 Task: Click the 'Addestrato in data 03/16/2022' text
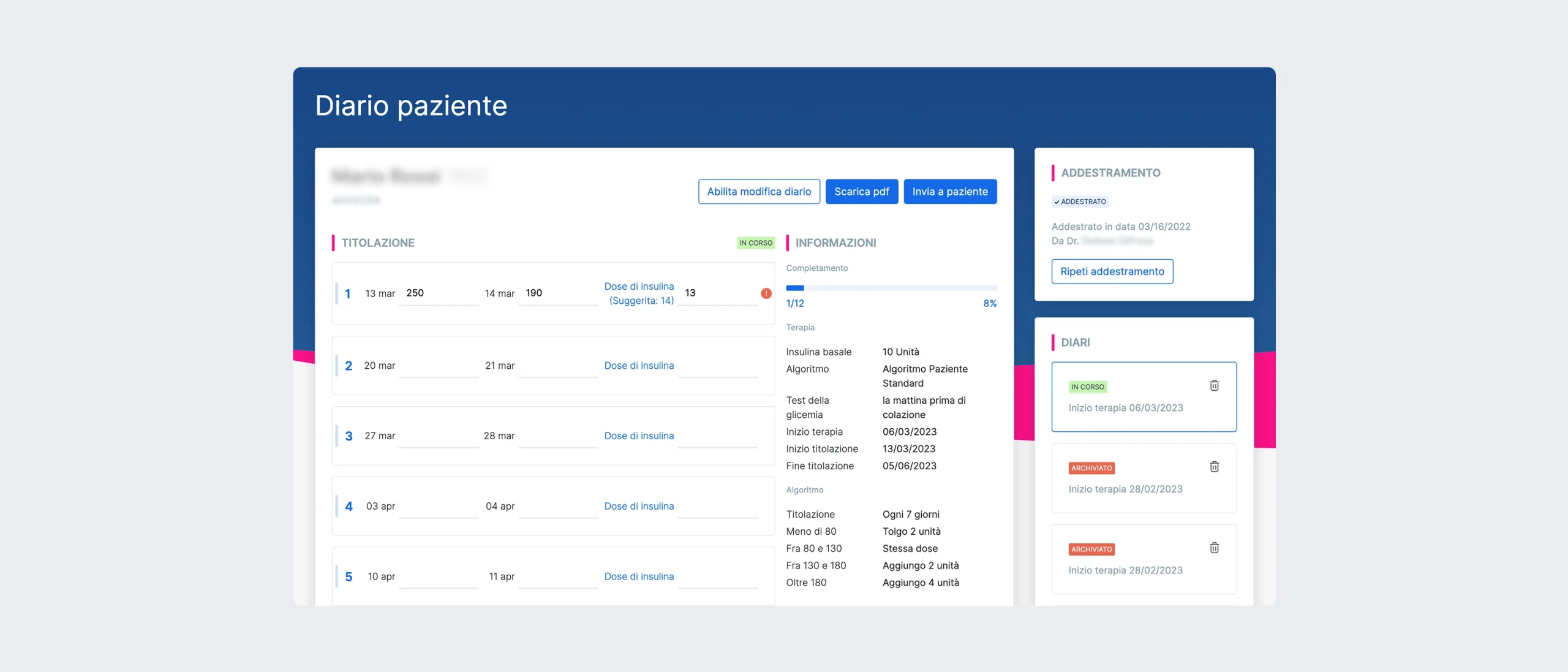(1121, 227)
